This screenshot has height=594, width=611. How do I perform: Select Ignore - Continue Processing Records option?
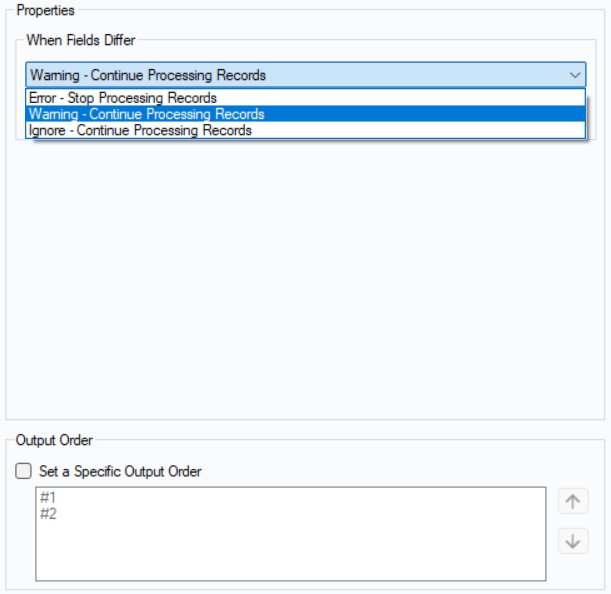pos(140,130)
